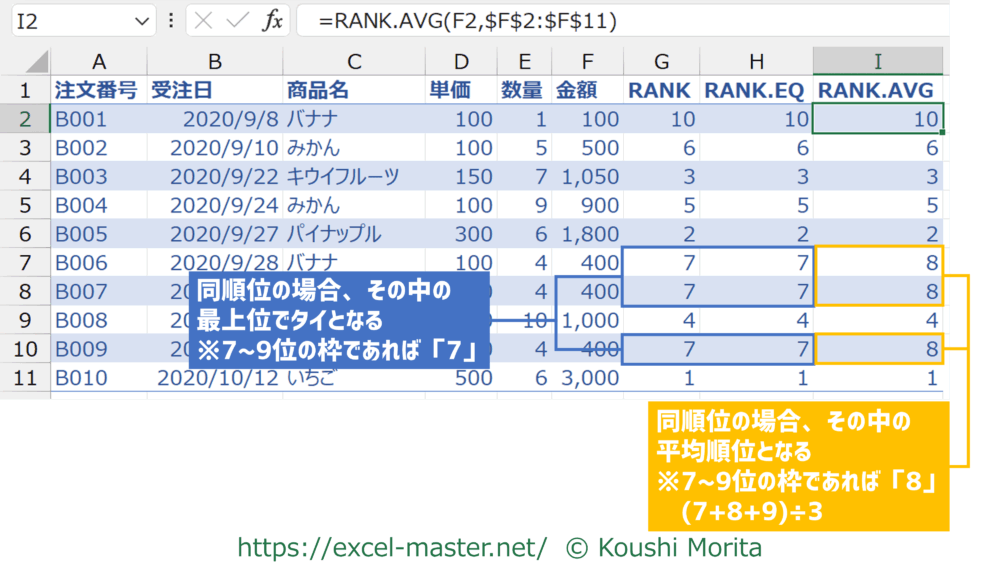Open Insert Function via fx icon
This screenshot has height=563, width=1000.
[x=272, y=21]
